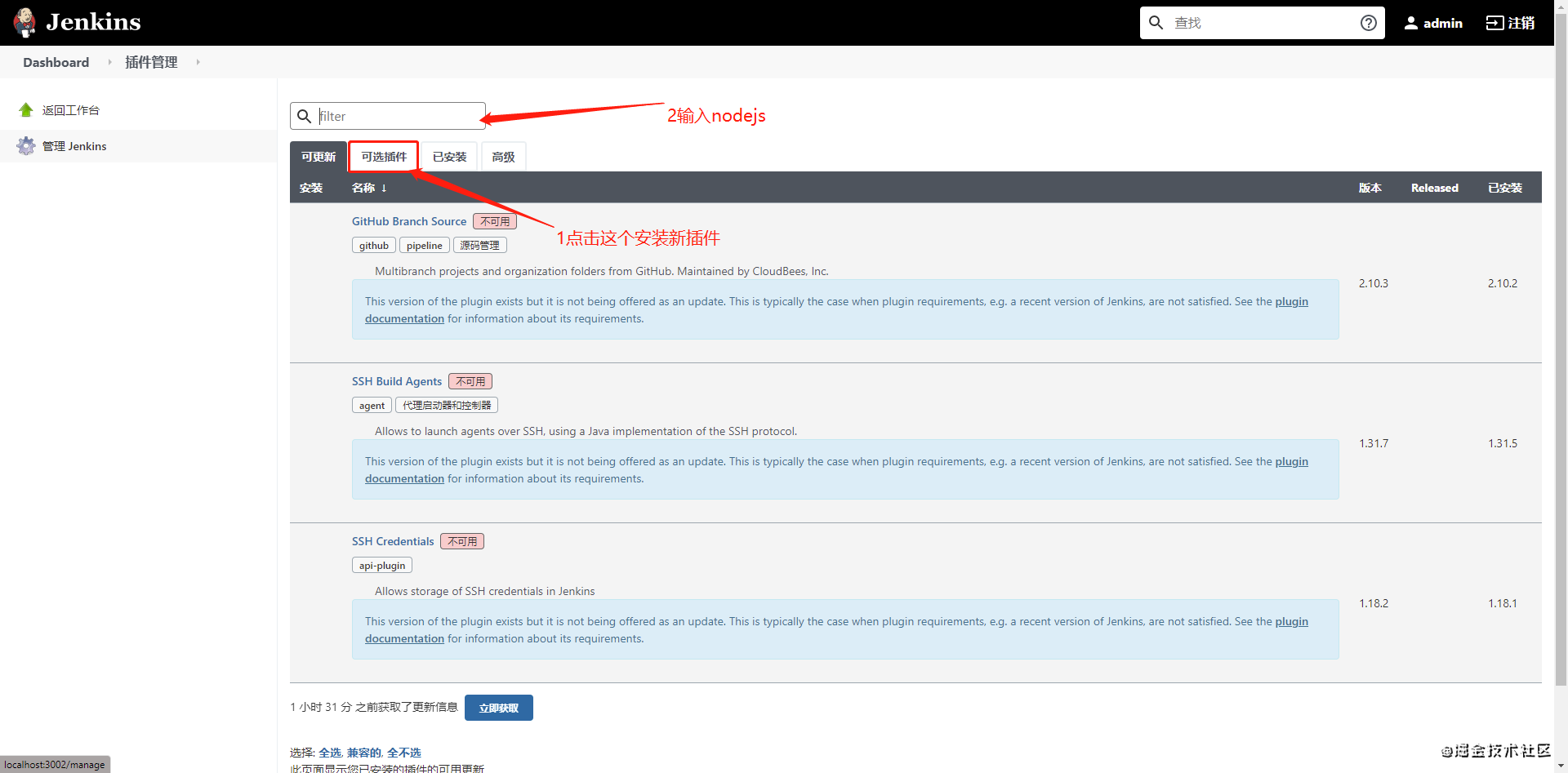The width and height of the screenshot is (1568, 773).
Task: Click the magnifier icon in filter box
Action: point(305,116)
